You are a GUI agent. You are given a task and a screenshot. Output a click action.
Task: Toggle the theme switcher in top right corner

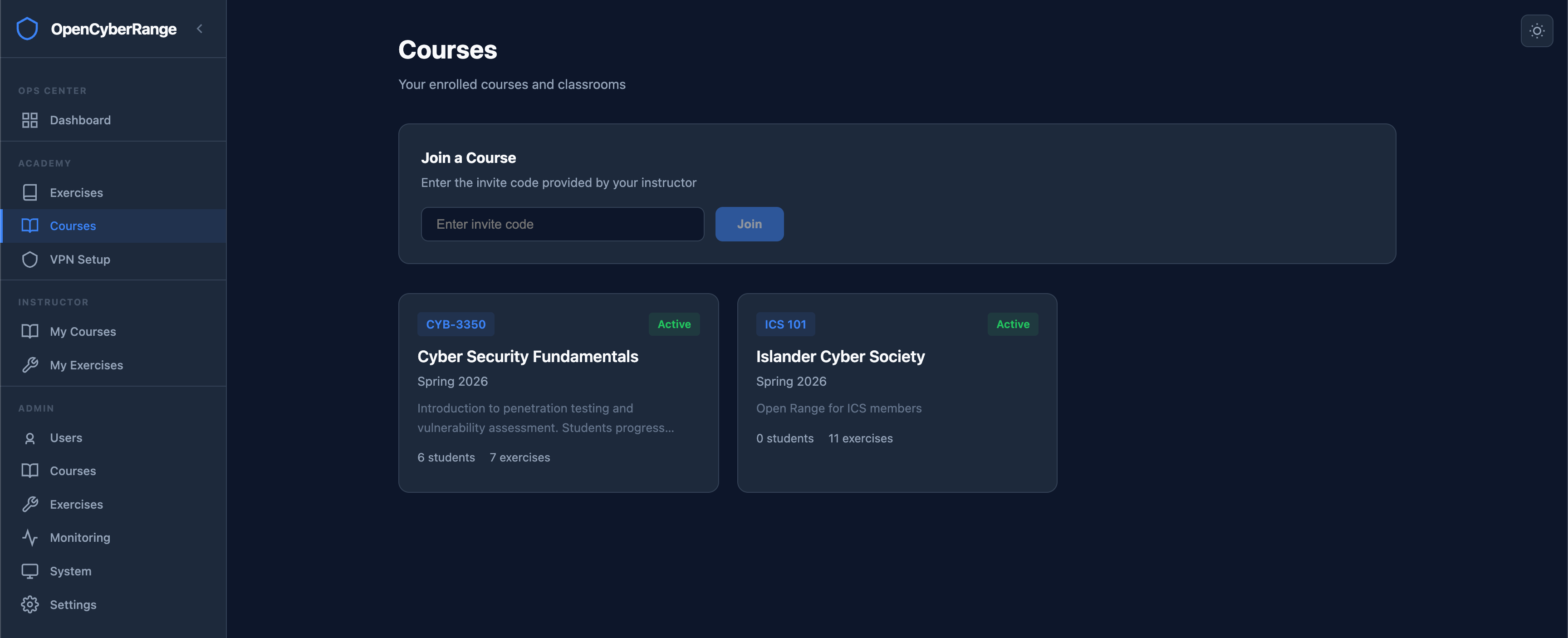[1536, 30]
